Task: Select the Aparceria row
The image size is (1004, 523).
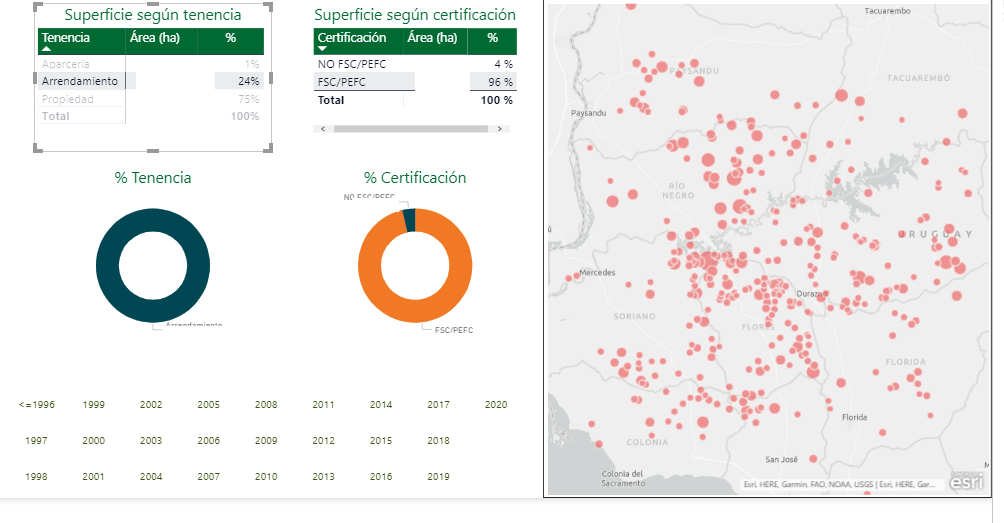Action: [150, 64]
